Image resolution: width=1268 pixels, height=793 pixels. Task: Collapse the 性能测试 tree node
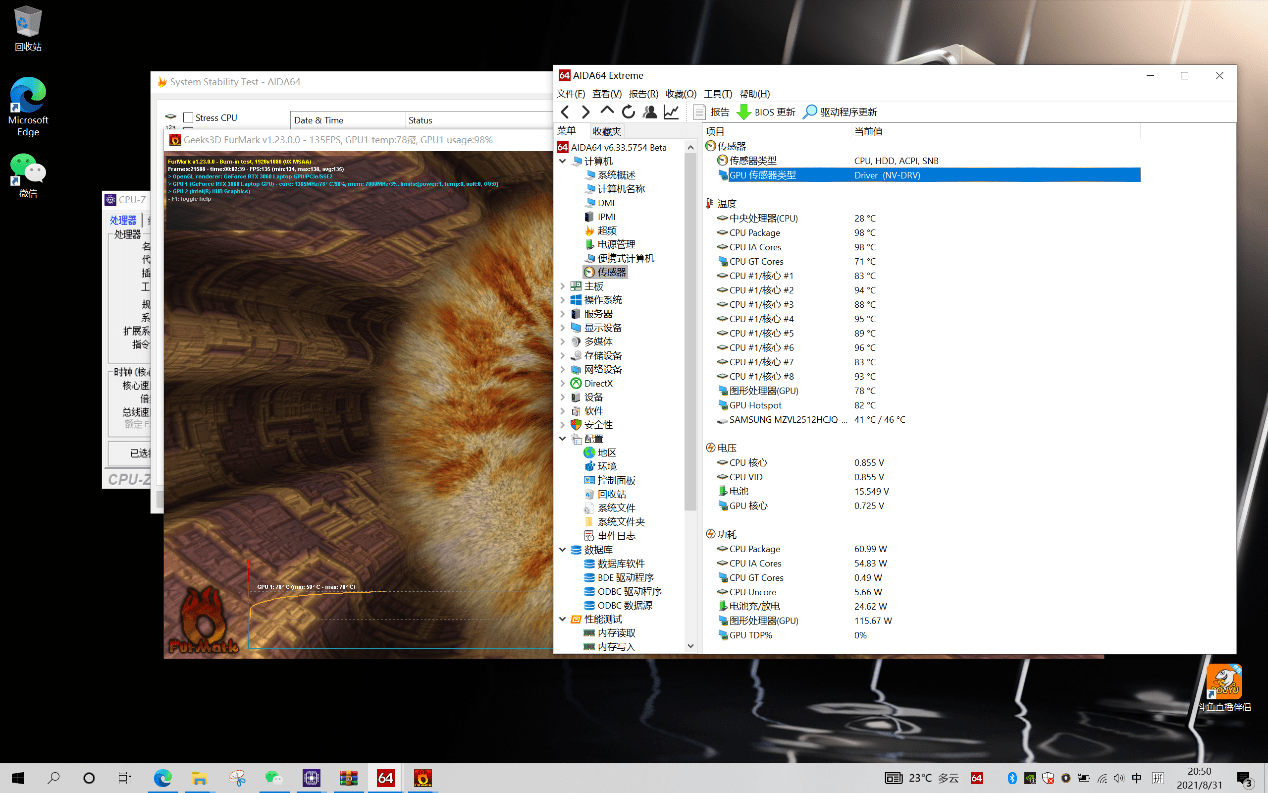point(562,620)
